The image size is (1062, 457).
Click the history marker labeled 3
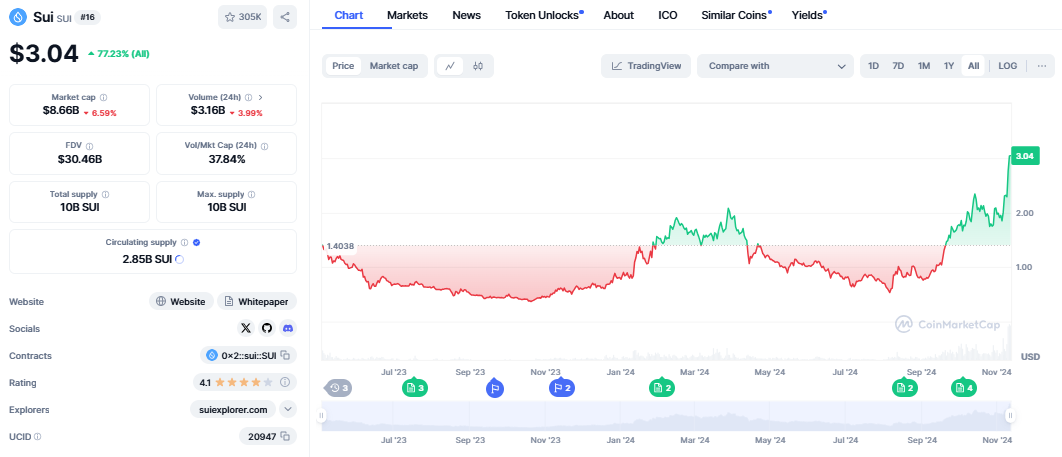339,388
